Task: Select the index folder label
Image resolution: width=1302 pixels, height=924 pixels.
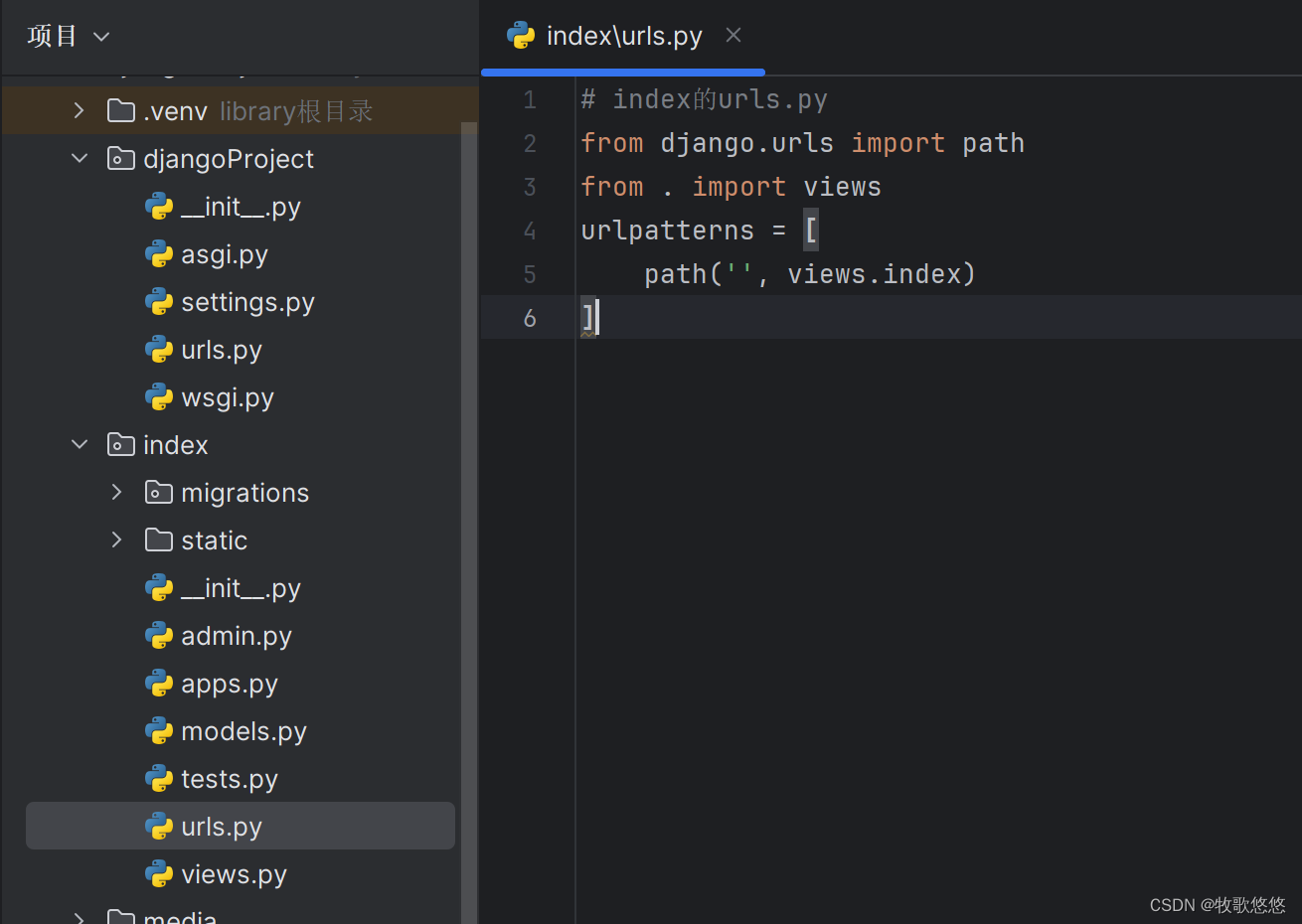Action: [x=176, y=445]
